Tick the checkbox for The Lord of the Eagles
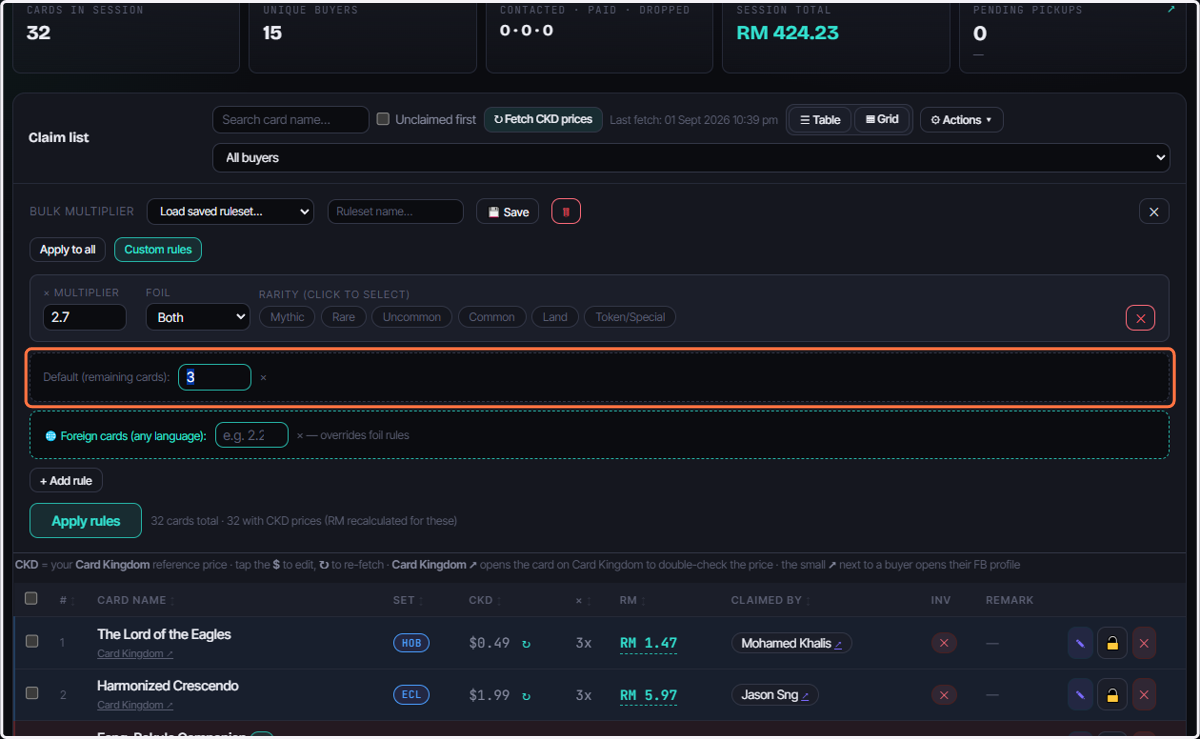This screenshot has width=1200, height=739. pos(32,641)
